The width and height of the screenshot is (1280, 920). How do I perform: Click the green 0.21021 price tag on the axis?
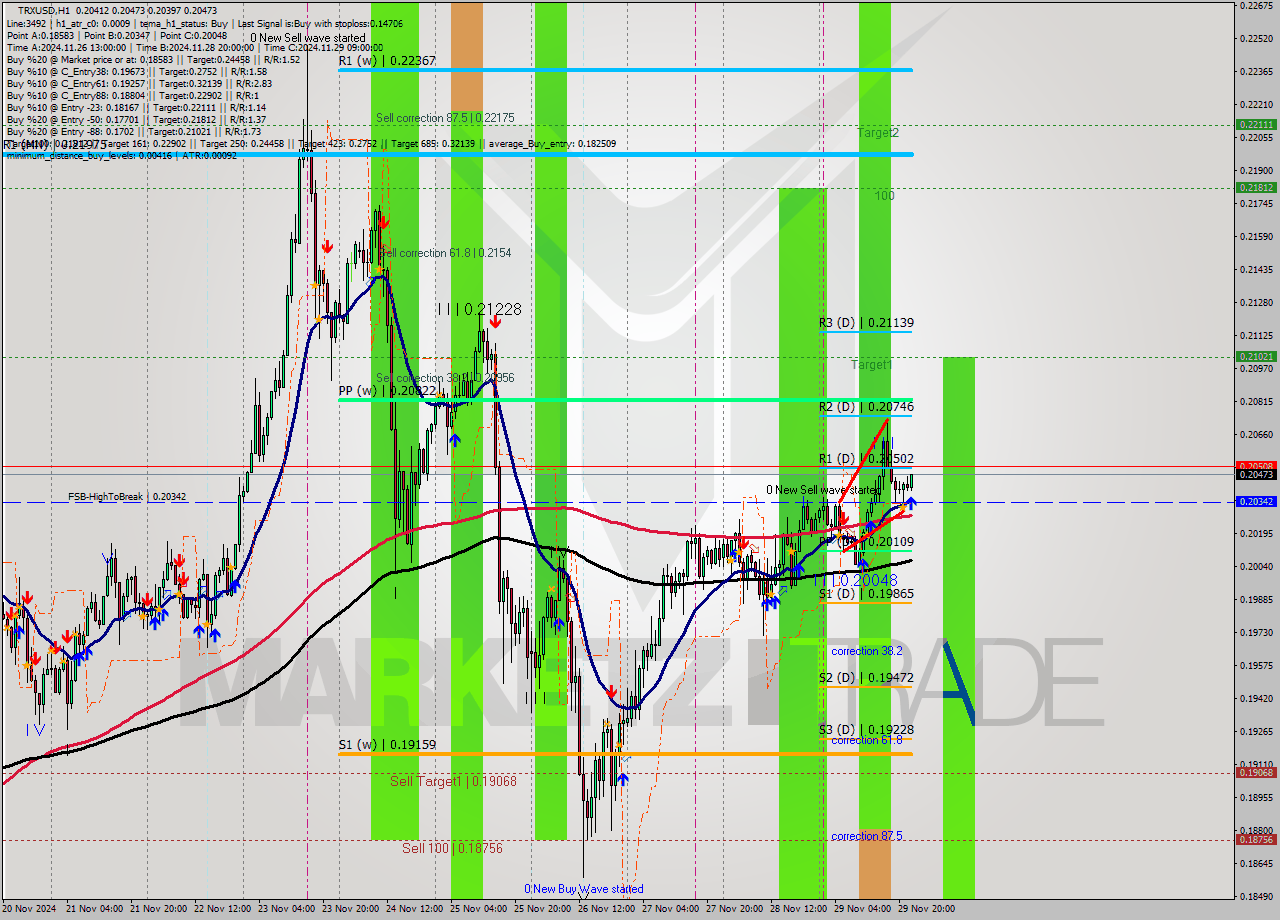coord(1258,357)
